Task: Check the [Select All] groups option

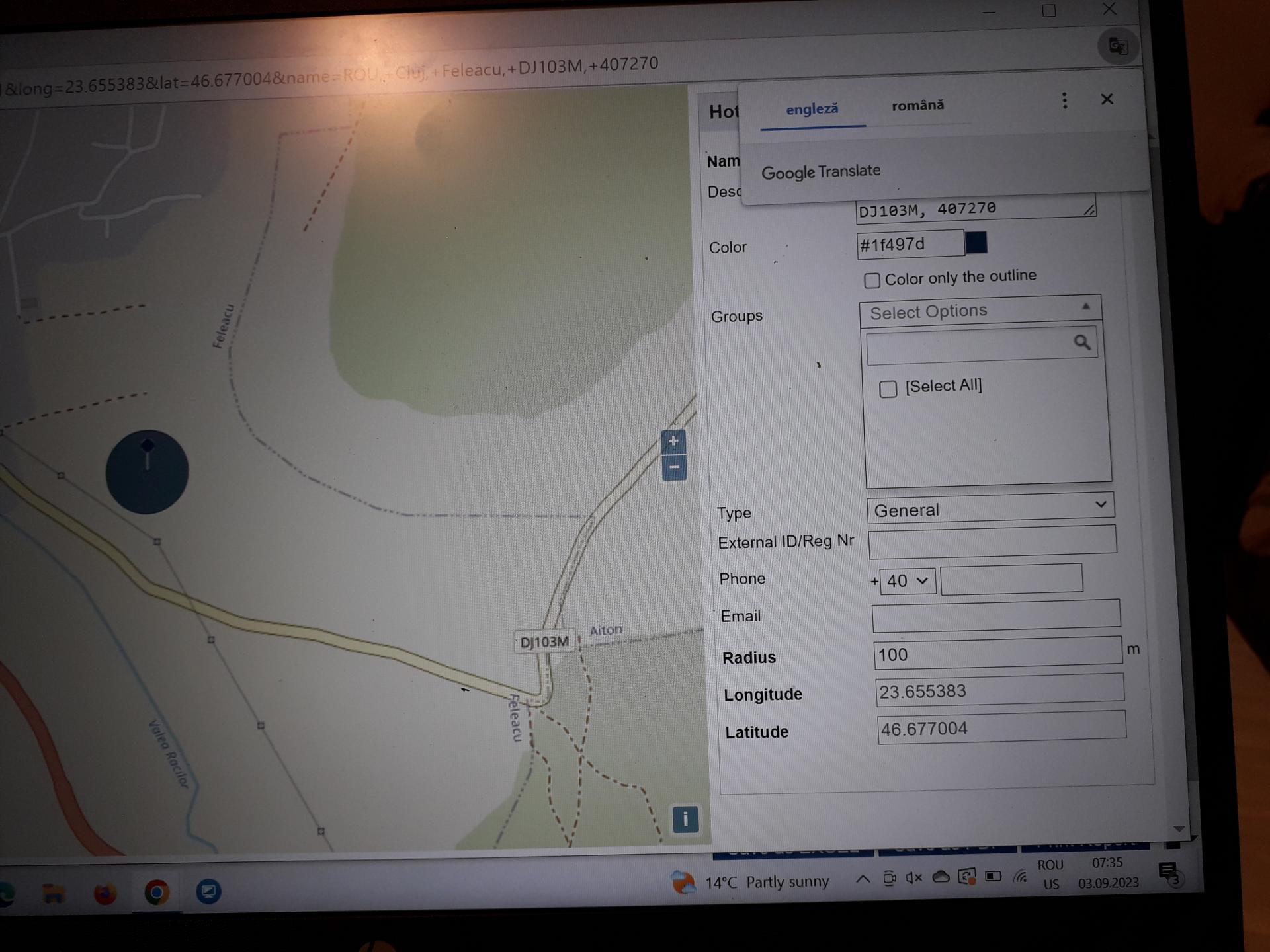Action: 888,389
